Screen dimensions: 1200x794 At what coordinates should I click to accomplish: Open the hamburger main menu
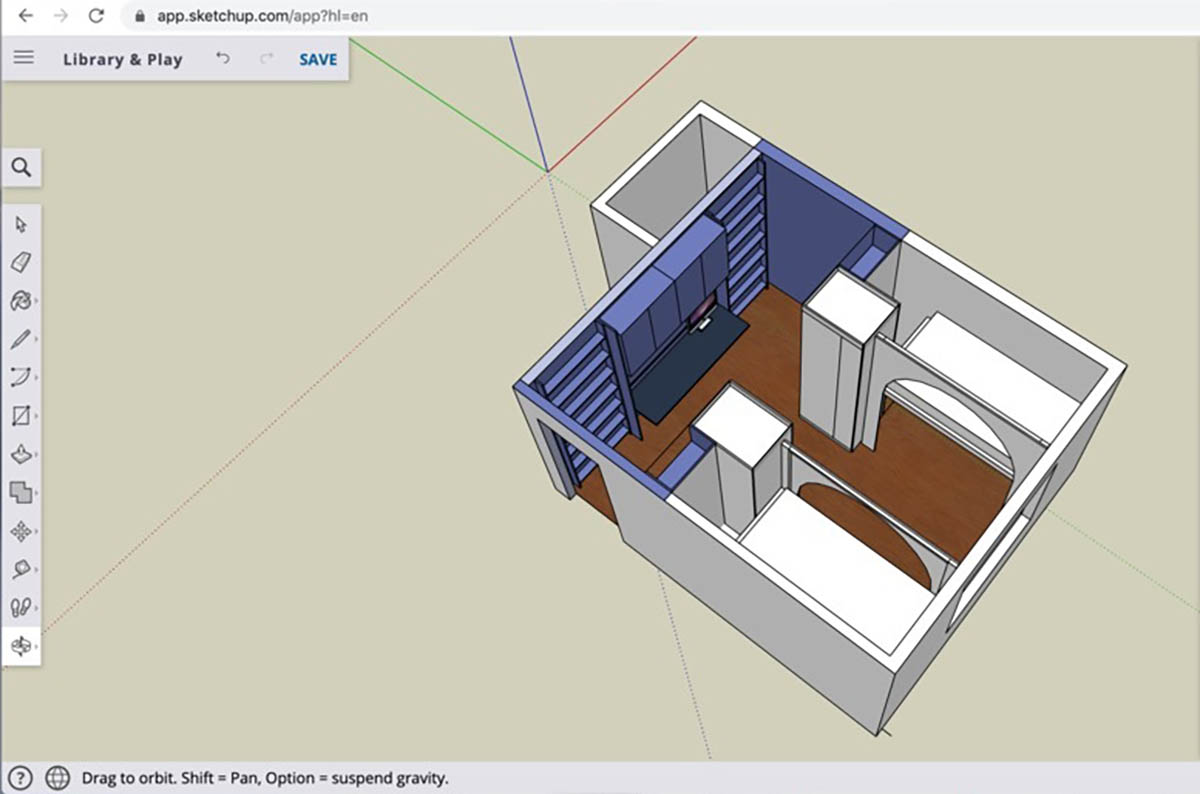click(x=23, y=57)
